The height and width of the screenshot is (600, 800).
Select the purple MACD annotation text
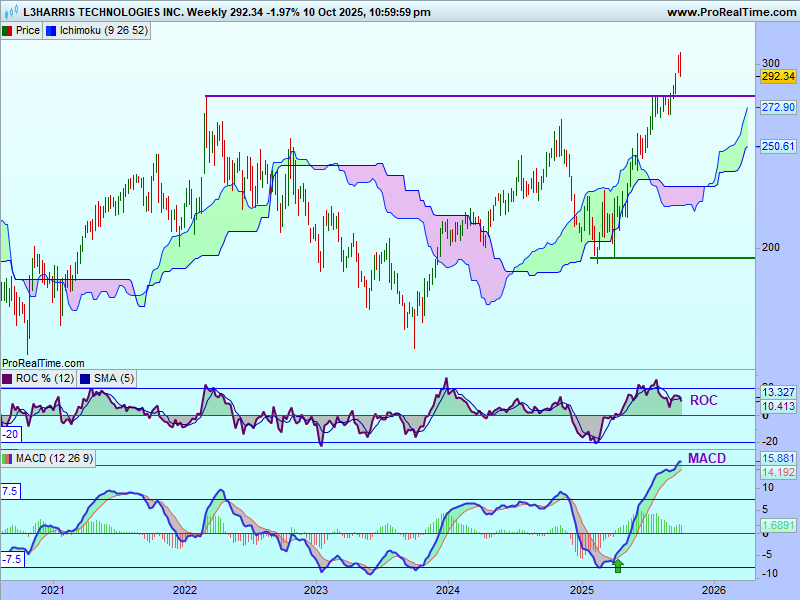(x=706, y=458)
